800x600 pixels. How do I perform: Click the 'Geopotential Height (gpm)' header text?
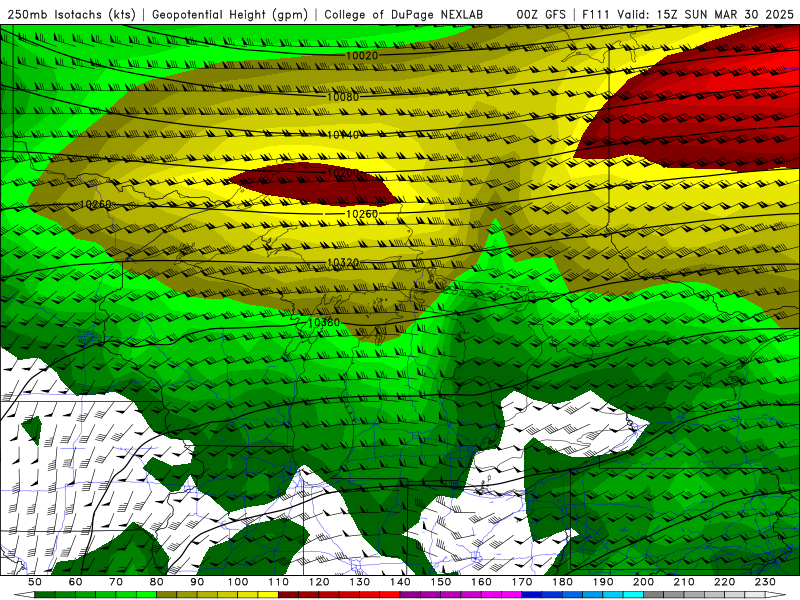[230, 15]
